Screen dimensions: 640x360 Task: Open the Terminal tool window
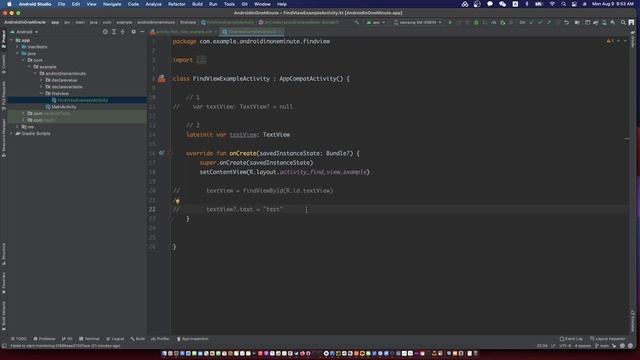tap(89, 339)
